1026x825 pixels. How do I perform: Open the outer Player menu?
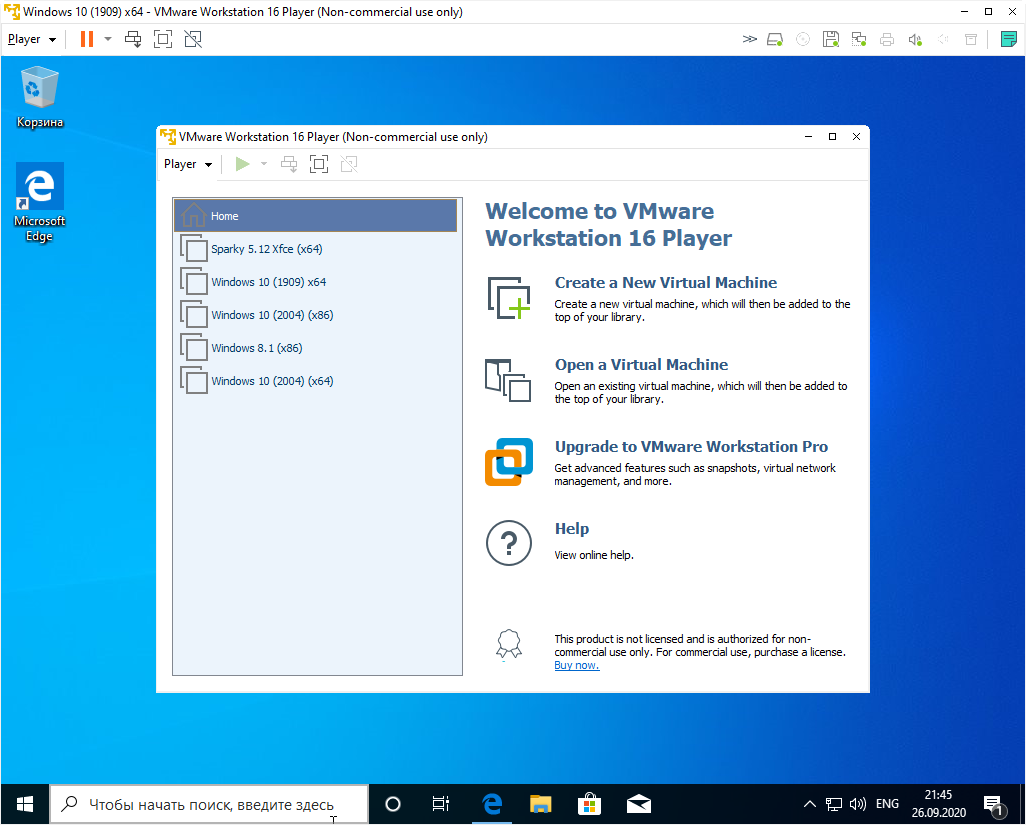(31, 39)
